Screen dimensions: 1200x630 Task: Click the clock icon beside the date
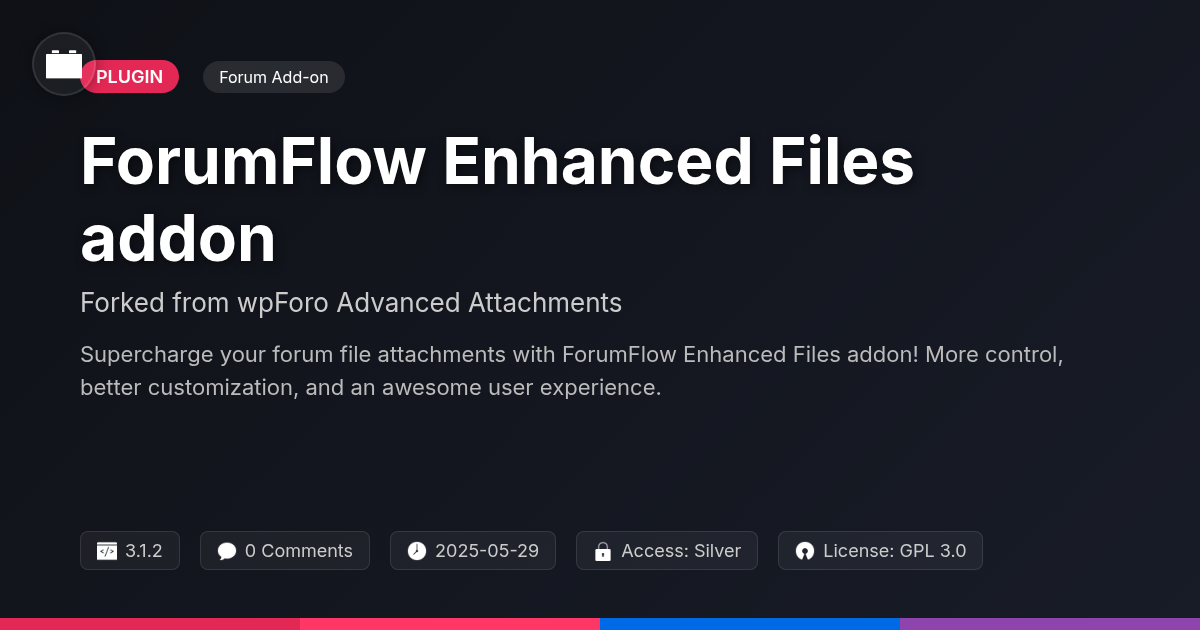tap(417, 551)
